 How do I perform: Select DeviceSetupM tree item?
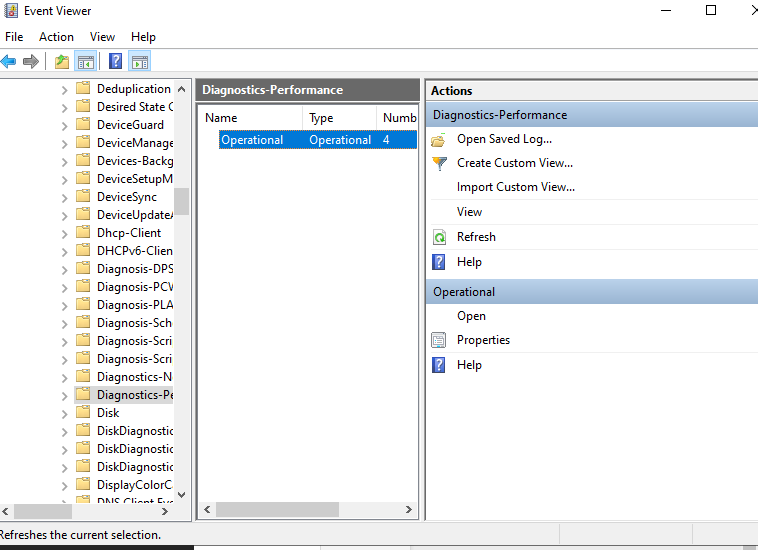click(135, 178)
